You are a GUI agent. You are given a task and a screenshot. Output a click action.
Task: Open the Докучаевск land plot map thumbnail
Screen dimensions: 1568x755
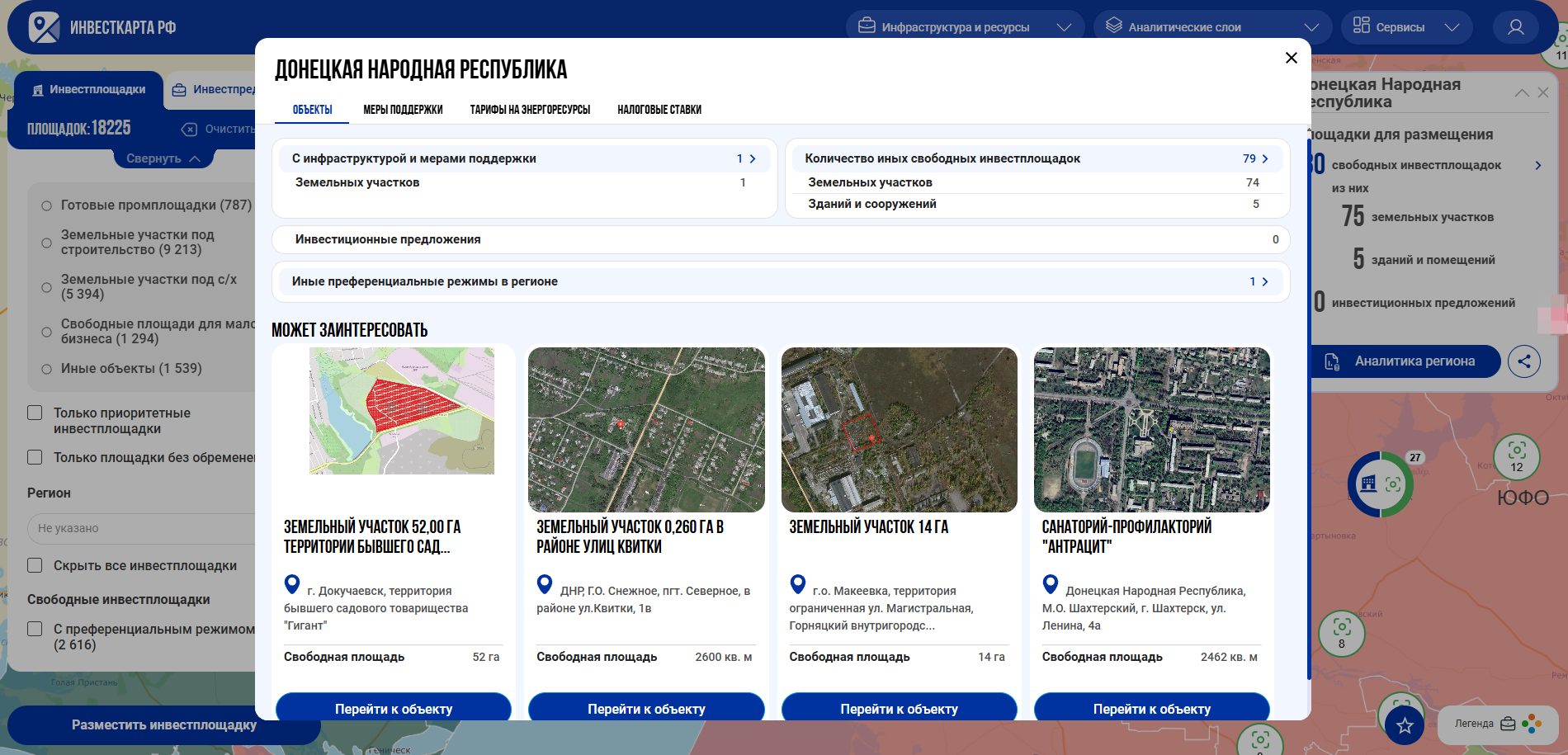pyautogui.click(x=402, y=411)
